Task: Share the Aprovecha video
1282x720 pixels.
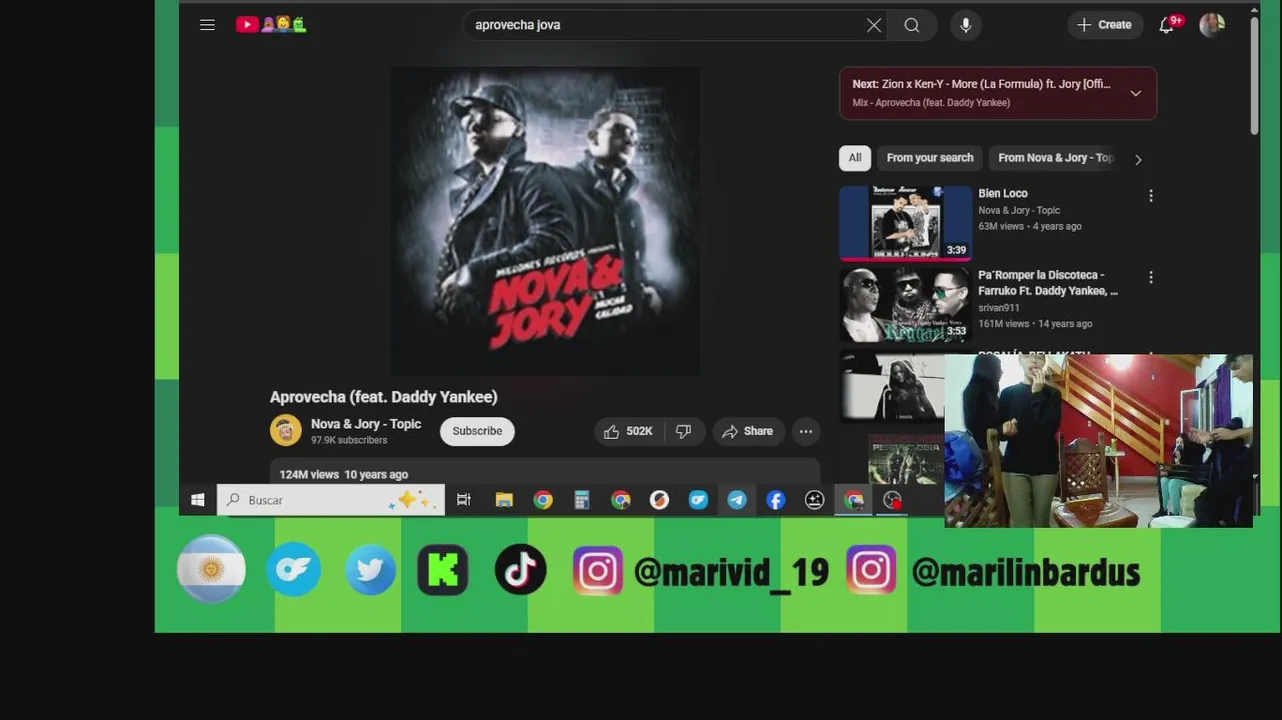Action: 748,431
